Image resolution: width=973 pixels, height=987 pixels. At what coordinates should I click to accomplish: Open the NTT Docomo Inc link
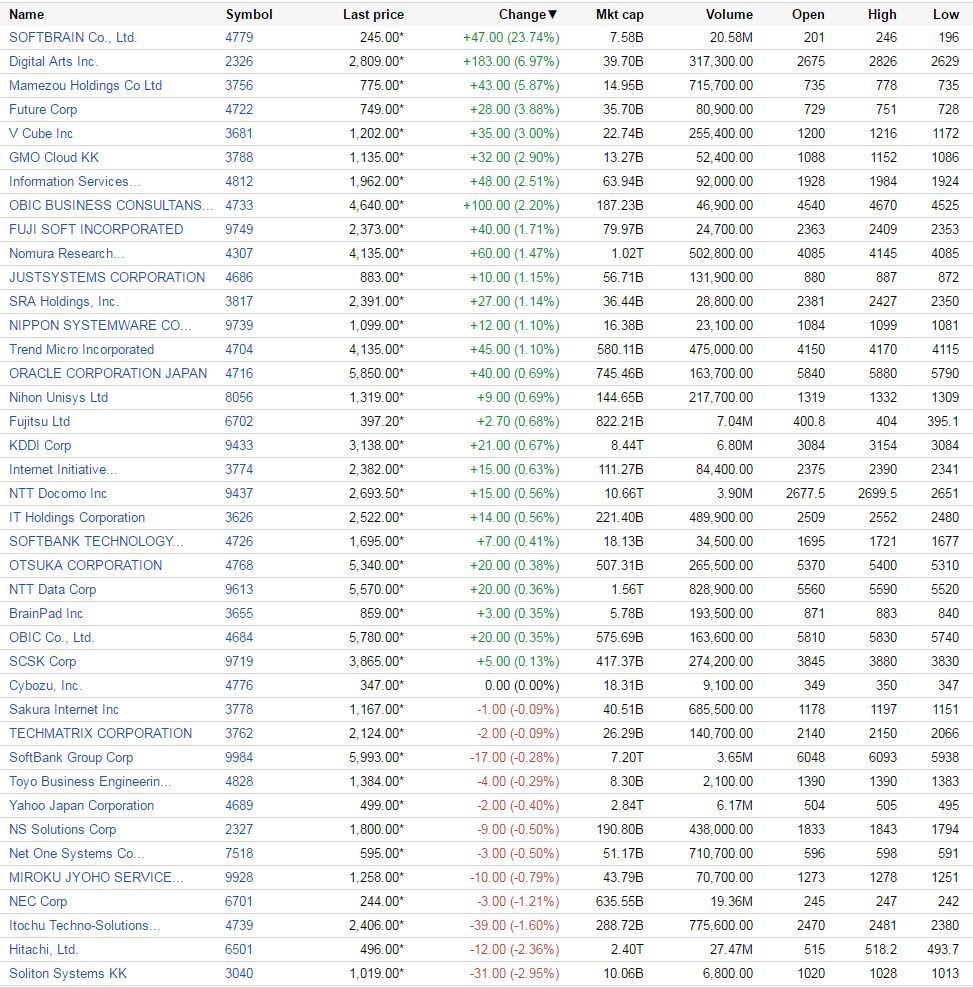pos(58,494)
